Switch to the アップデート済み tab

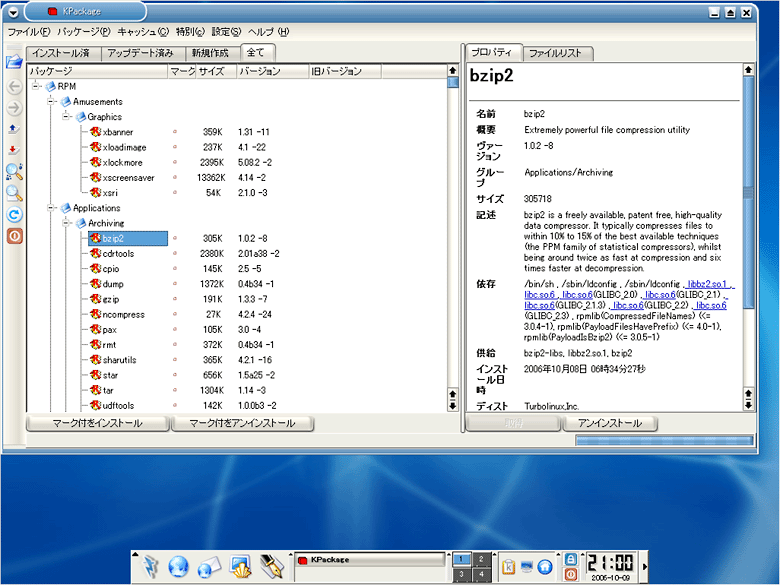pos(142,53)
